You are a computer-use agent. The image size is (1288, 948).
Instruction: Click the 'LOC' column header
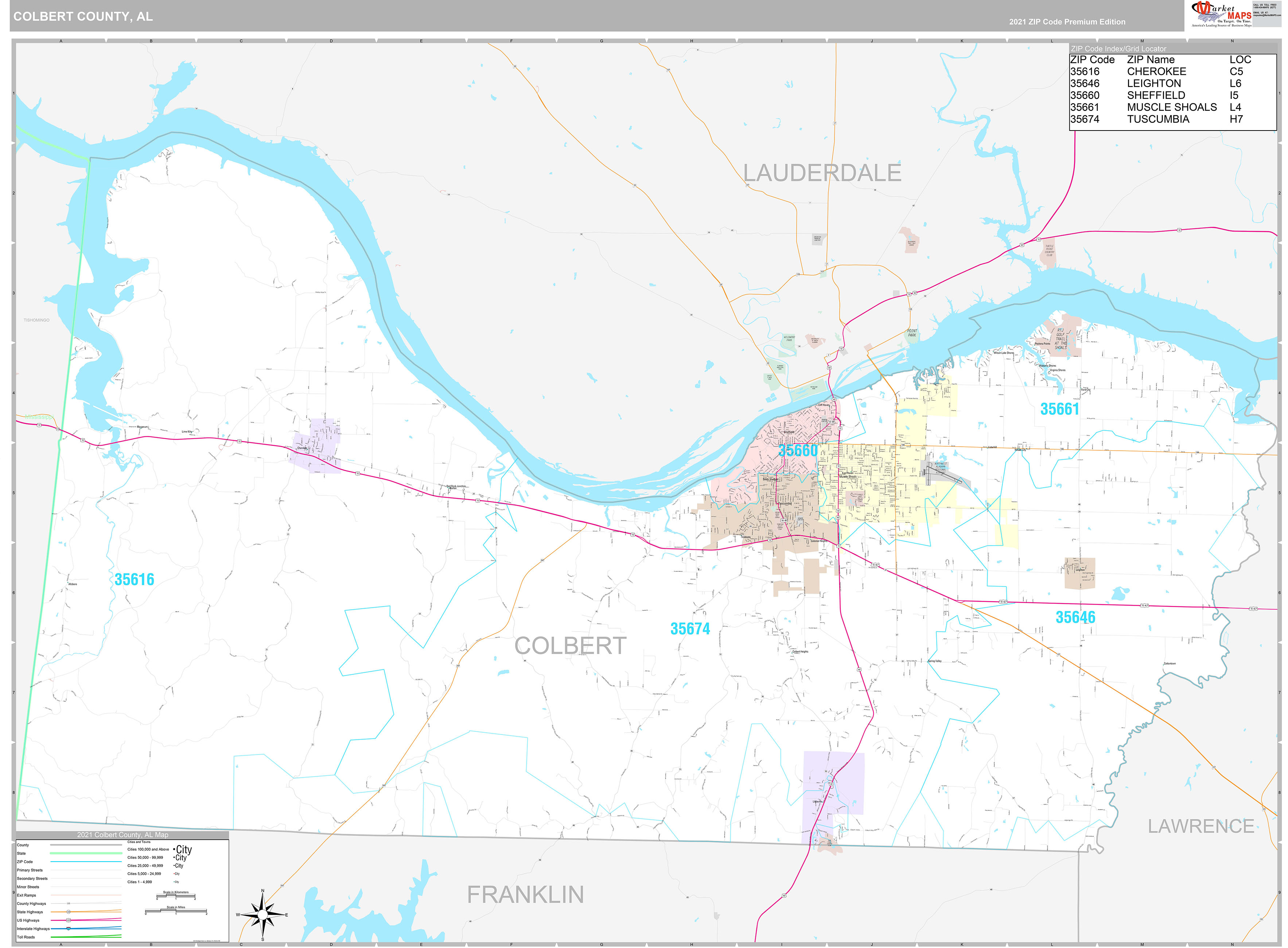tap(1240, 60)
